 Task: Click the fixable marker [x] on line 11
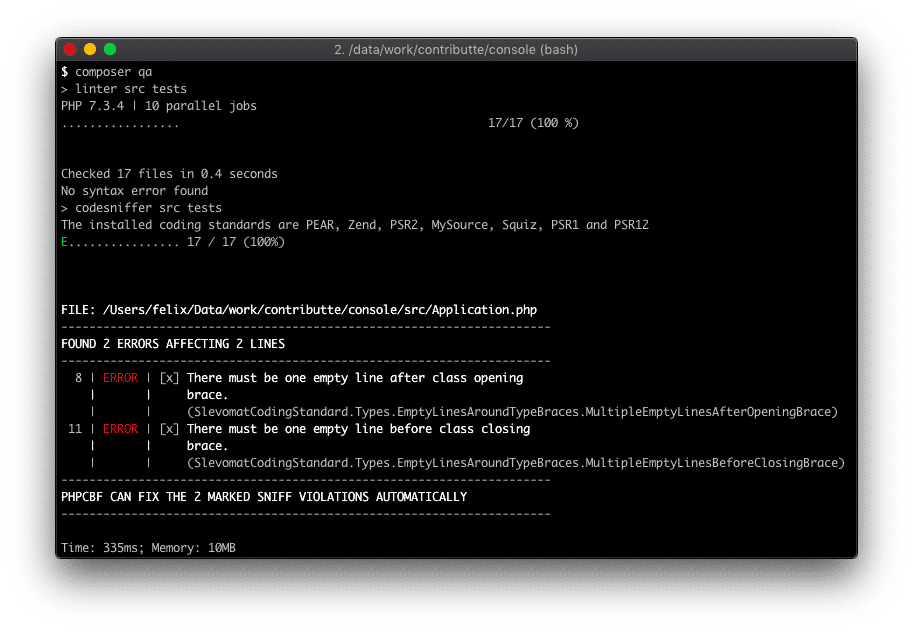coord(168,429)
